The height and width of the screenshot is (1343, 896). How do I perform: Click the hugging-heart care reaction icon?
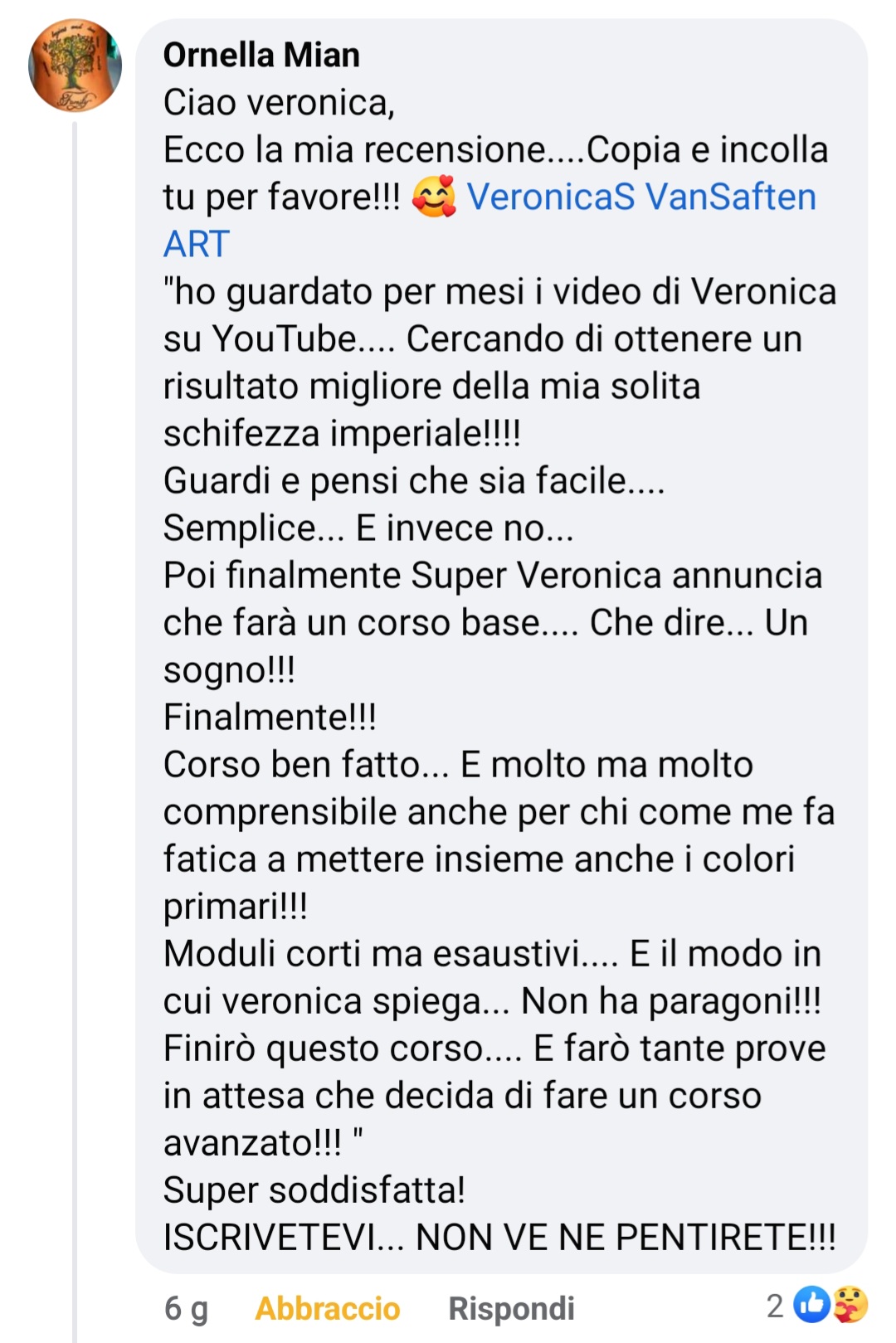coord(850,1305)
